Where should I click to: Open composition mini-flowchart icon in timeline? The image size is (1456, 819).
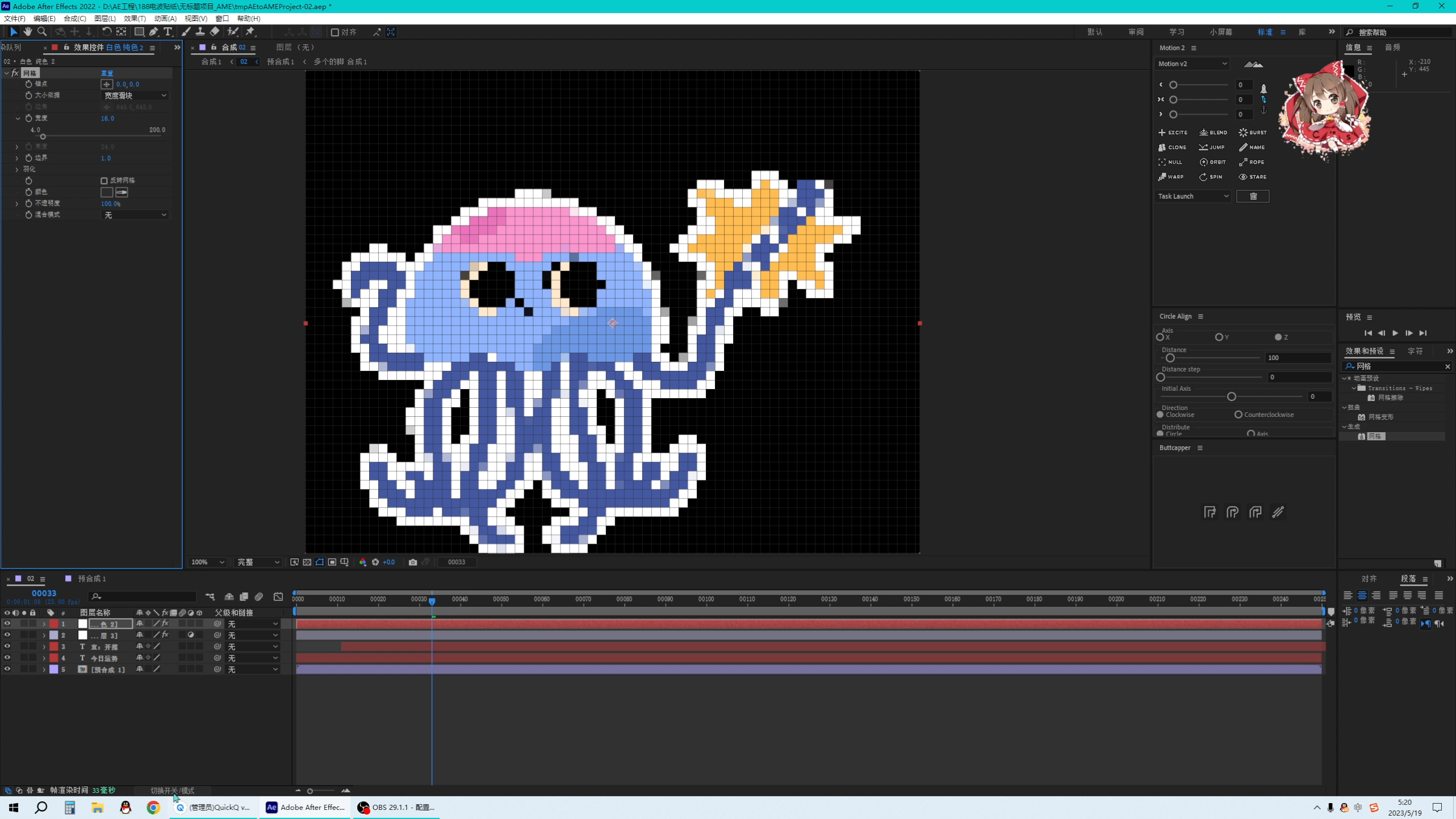point(210,597)
